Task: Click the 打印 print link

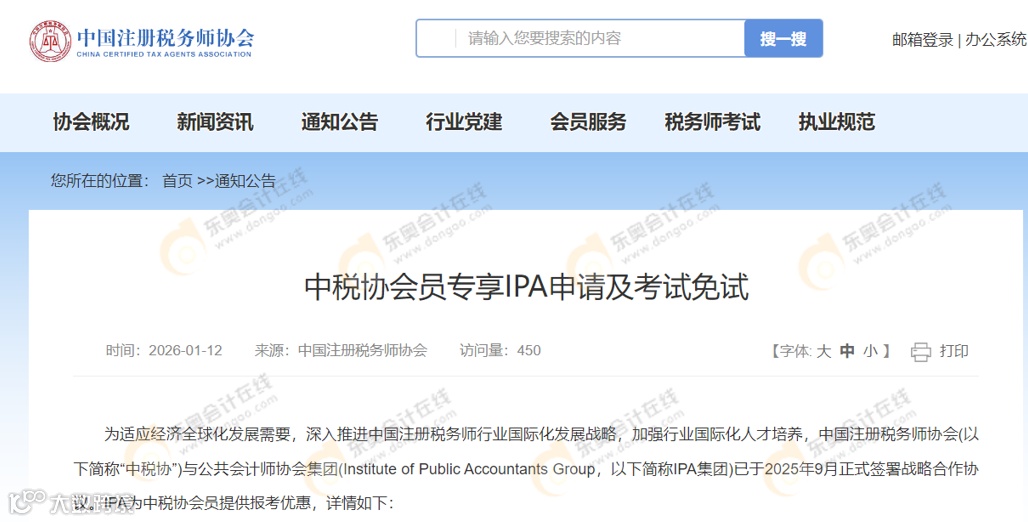Action: (x=954, y=351)
